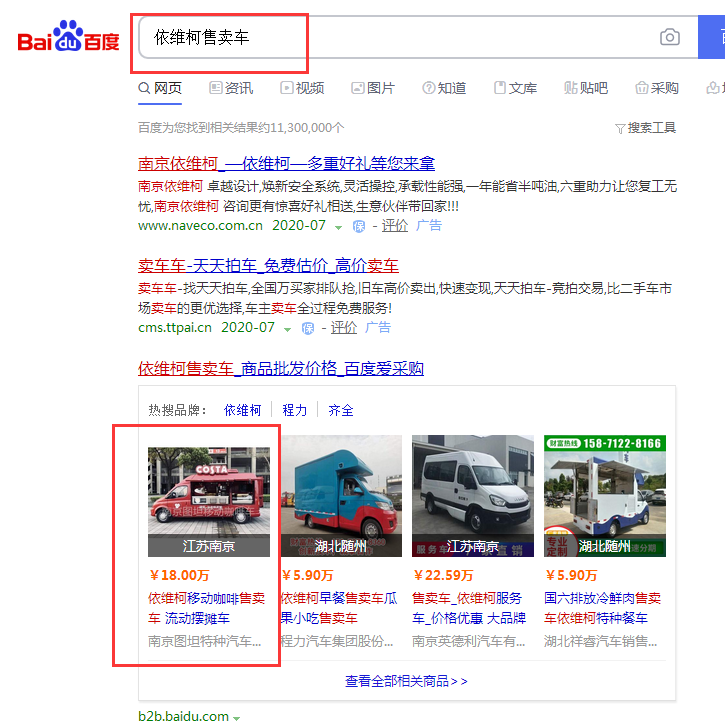The image size is (725, 721).
Task: Open 依维柯售卖车_商品批发价格 result title
Action: (x=281, y=369)
